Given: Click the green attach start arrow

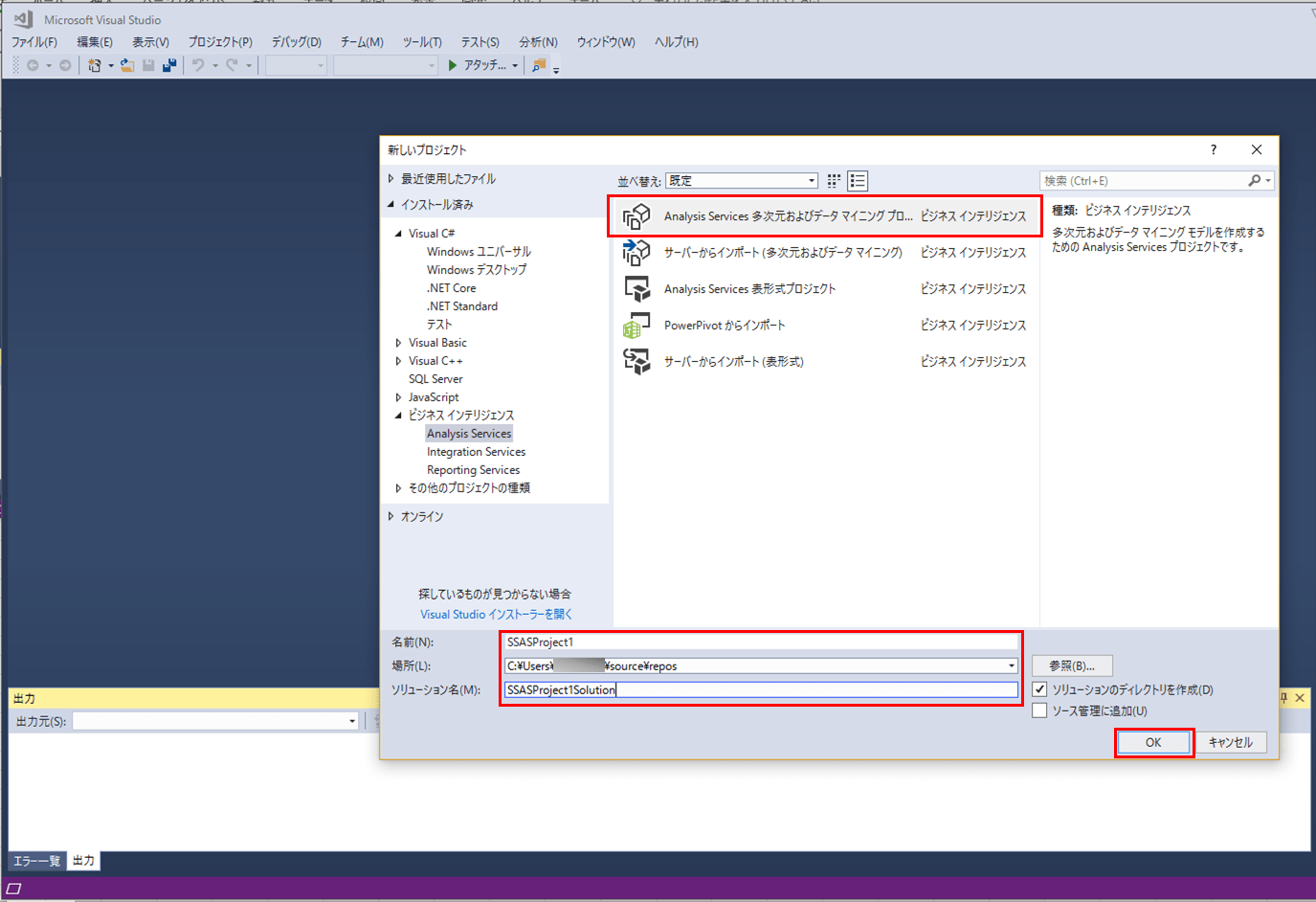Looking at the screenshot, I should tap(453, 65).
